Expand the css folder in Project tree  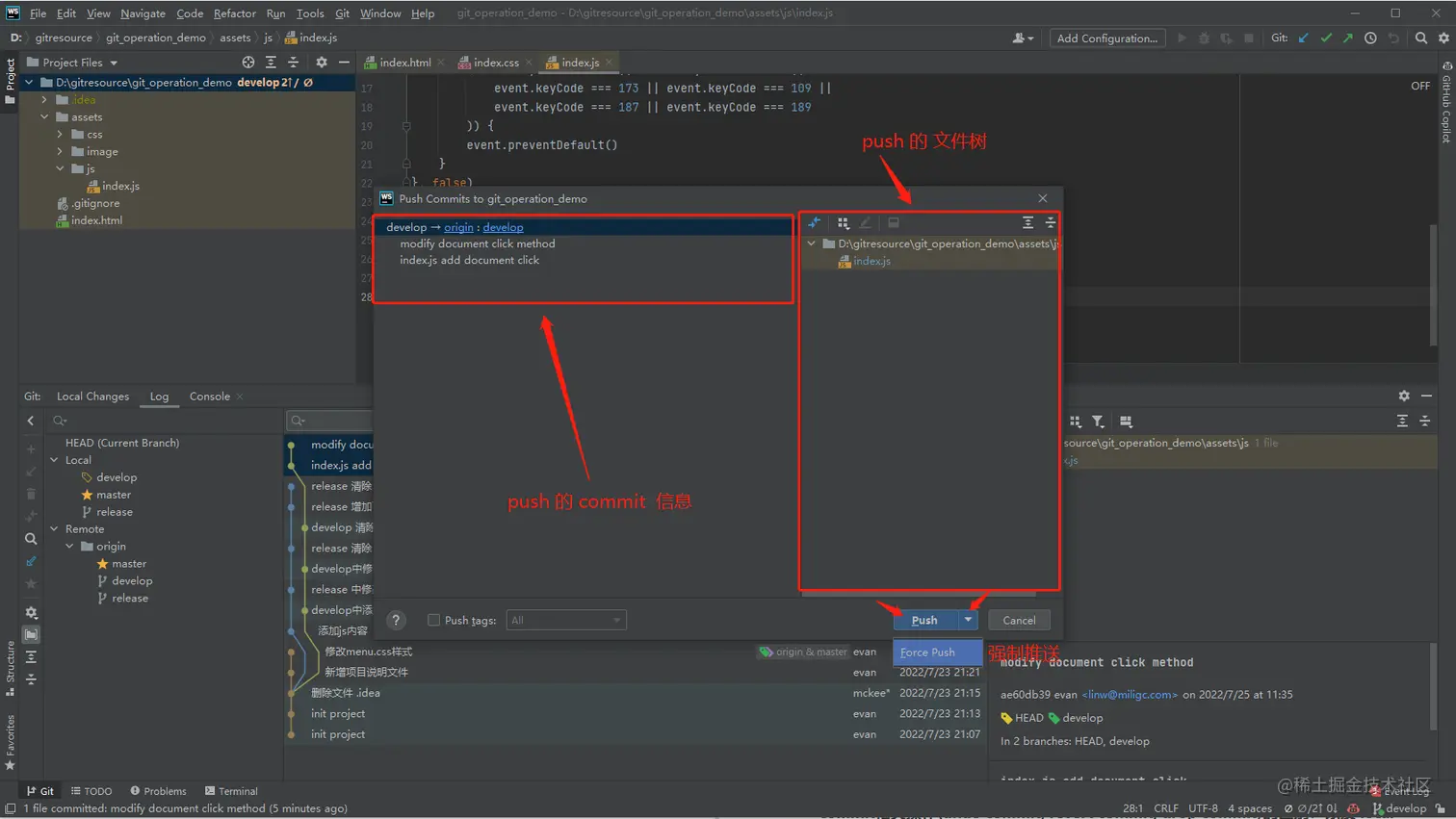(60, 135)
